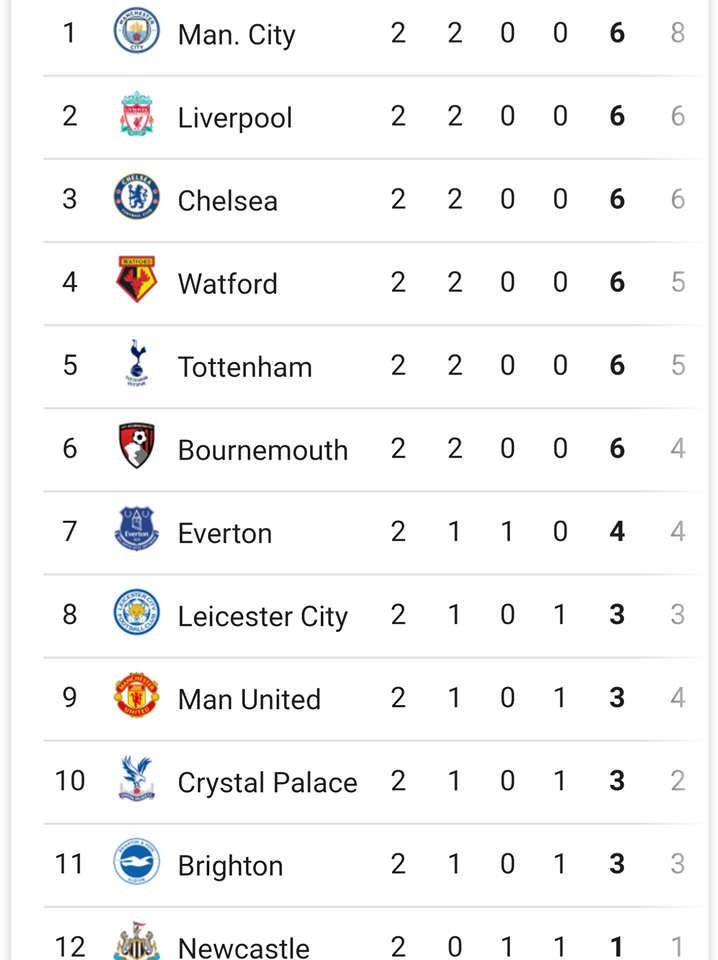Select the Tottenham team name
Screen dimensions: 718x960
pos(245,367)
